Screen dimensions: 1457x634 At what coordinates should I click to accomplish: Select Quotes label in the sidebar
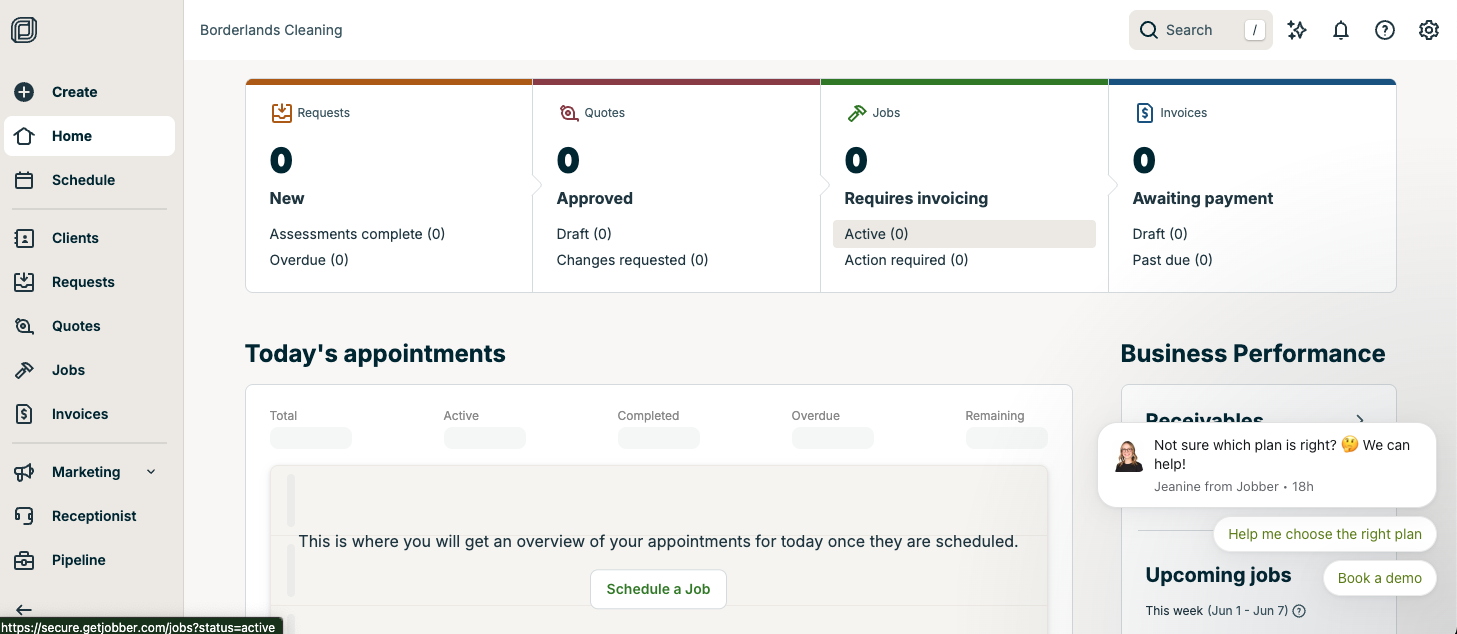pyautogui.click(x=76, y=326)
